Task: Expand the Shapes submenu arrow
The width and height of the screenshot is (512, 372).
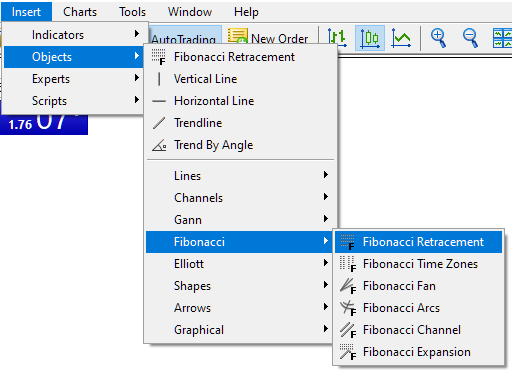Action: (326, 285)
